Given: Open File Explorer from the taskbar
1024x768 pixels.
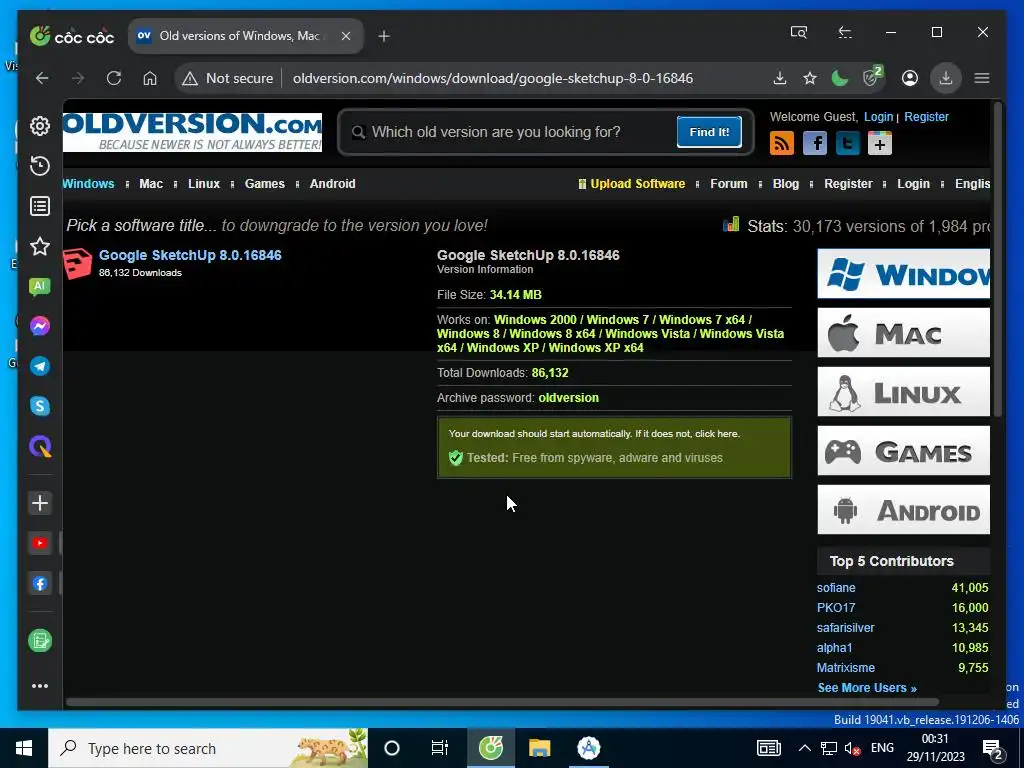Looking at the screenshot, I should point(539,748).
